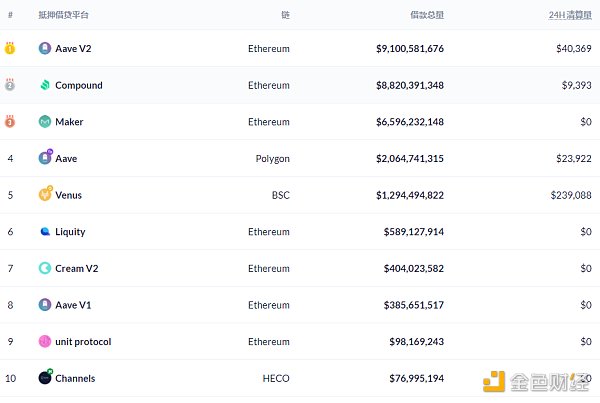Select the $404,023,582 borrow total
This screenshot has height=403, width=600.
(x=414, y=268)
